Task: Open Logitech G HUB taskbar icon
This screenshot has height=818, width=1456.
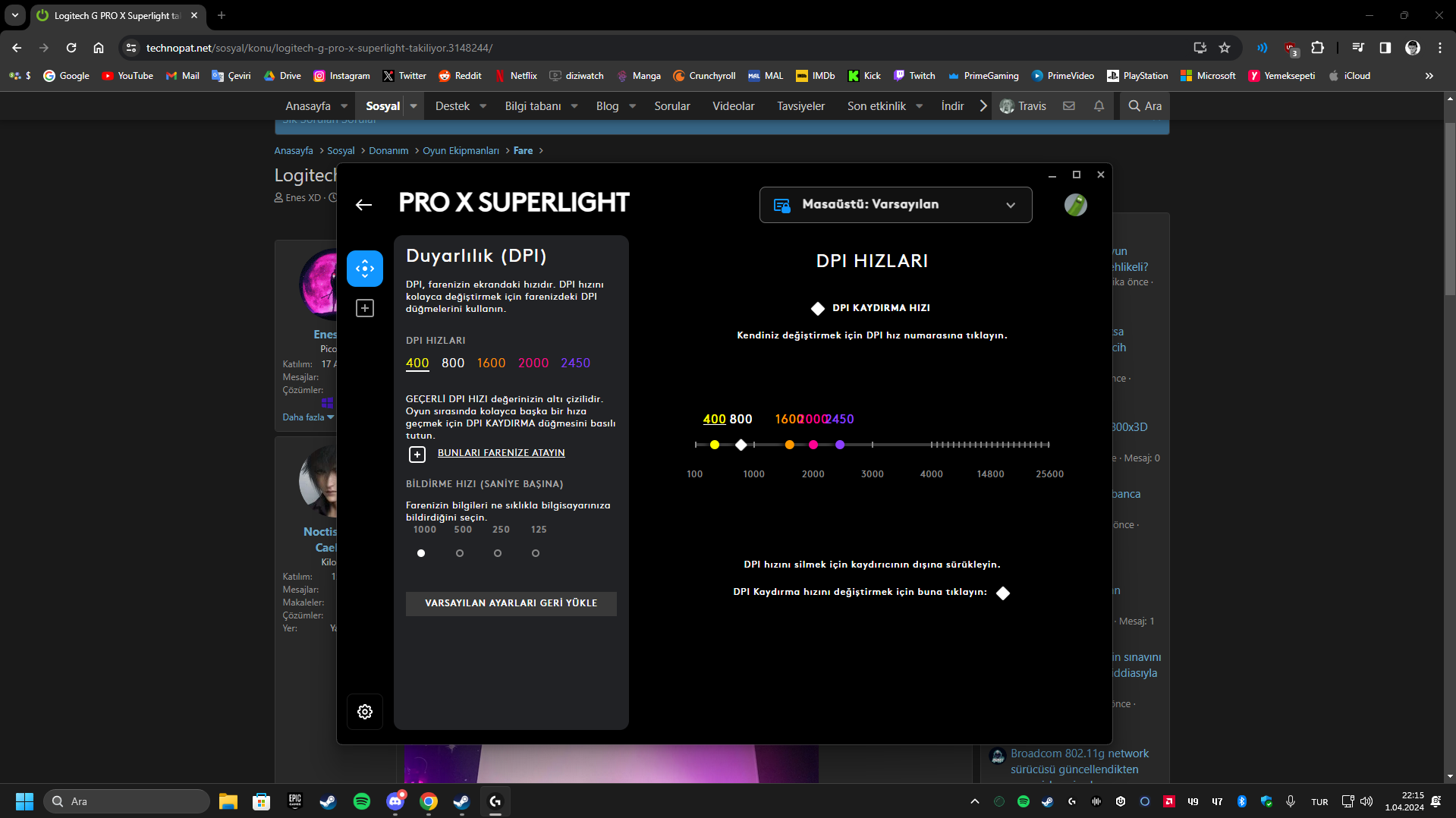Action: pos(495,801)
